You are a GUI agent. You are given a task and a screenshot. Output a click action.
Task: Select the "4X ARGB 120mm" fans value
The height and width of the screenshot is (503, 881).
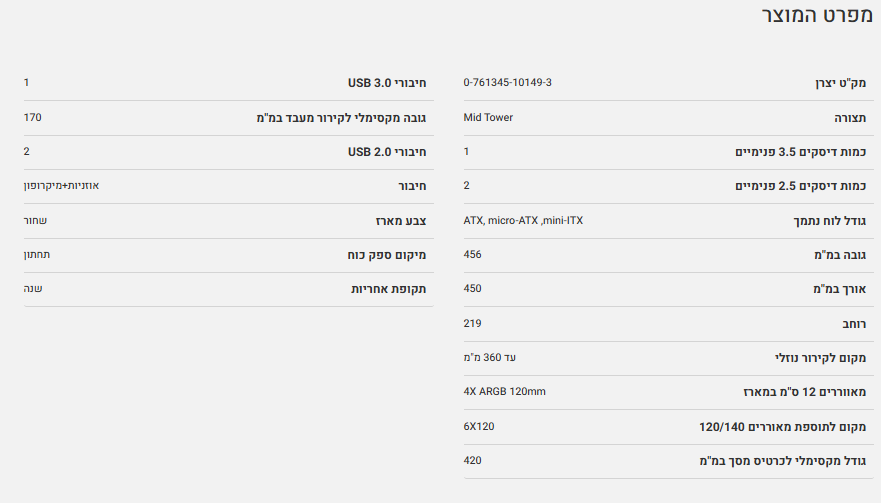pos(505,391)
